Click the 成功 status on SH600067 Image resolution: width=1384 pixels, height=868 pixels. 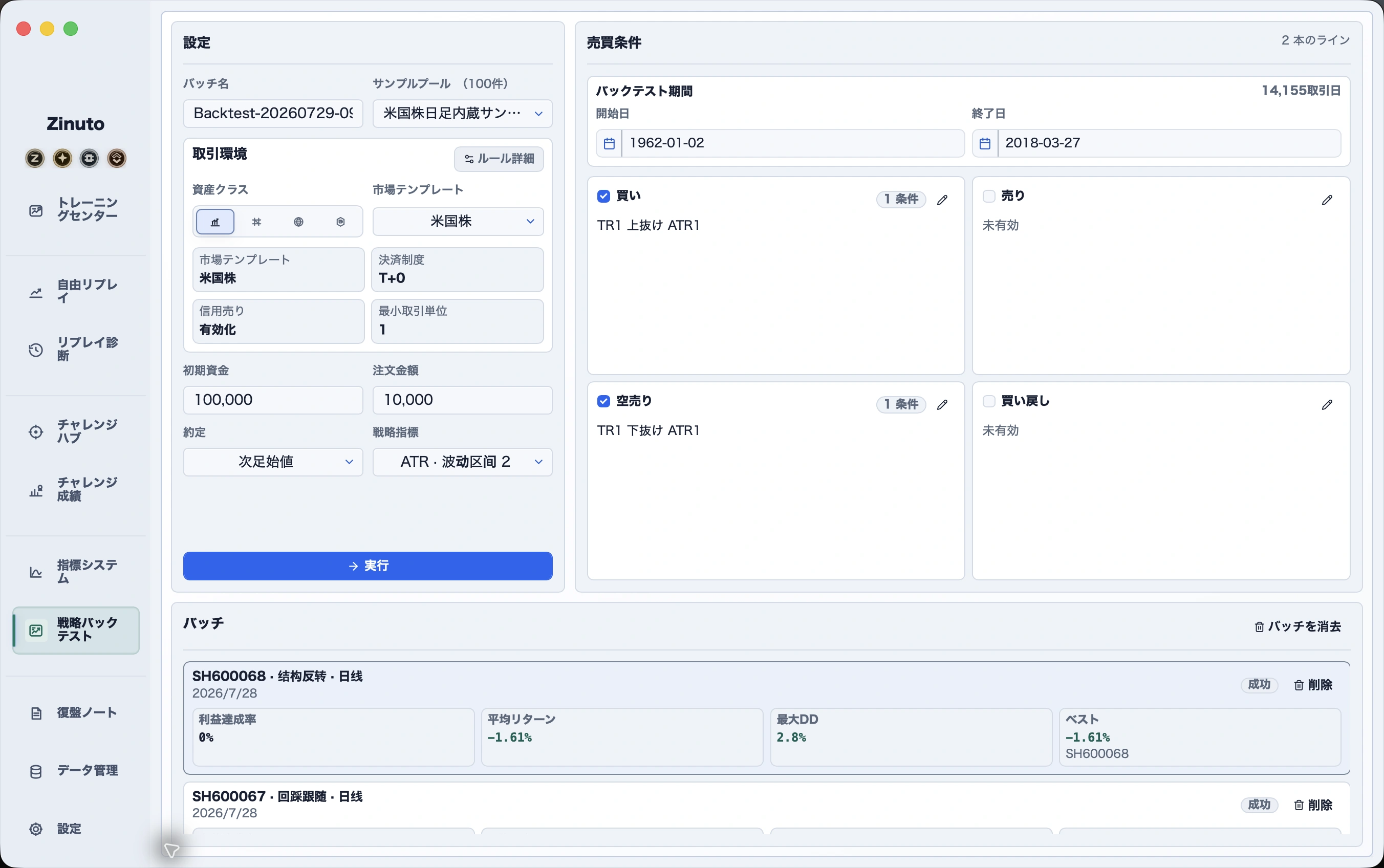[x=1259, y=805]
